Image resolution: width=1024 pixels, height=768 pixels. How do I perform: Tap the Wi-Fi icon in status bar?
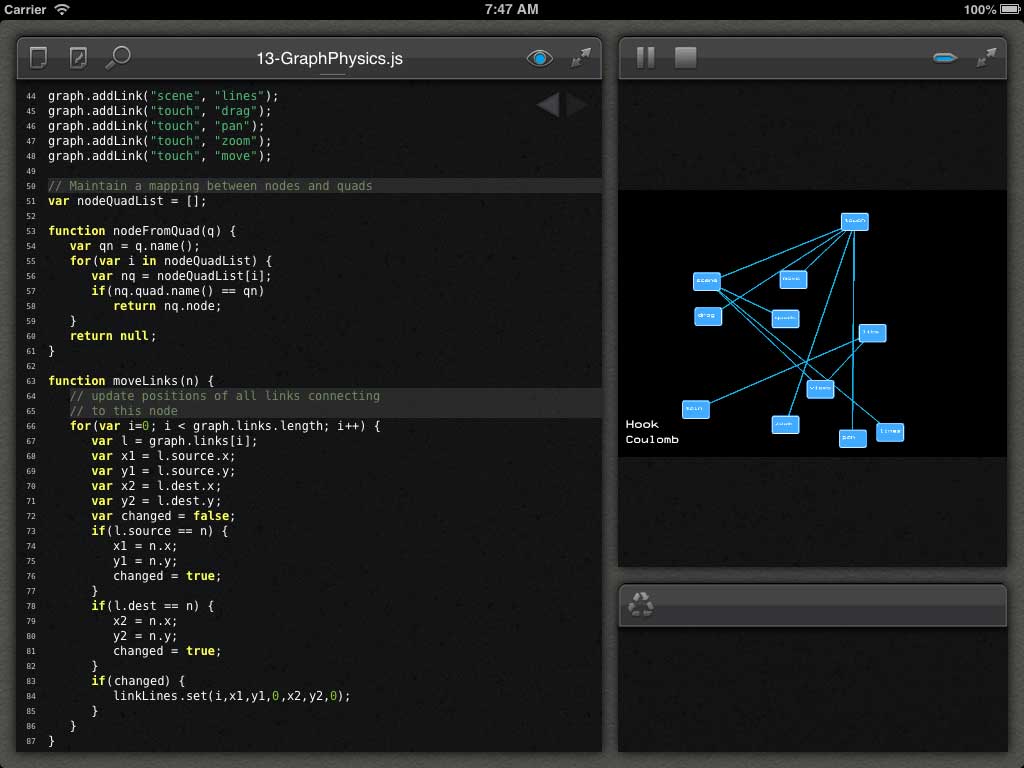tap(61, 9)
